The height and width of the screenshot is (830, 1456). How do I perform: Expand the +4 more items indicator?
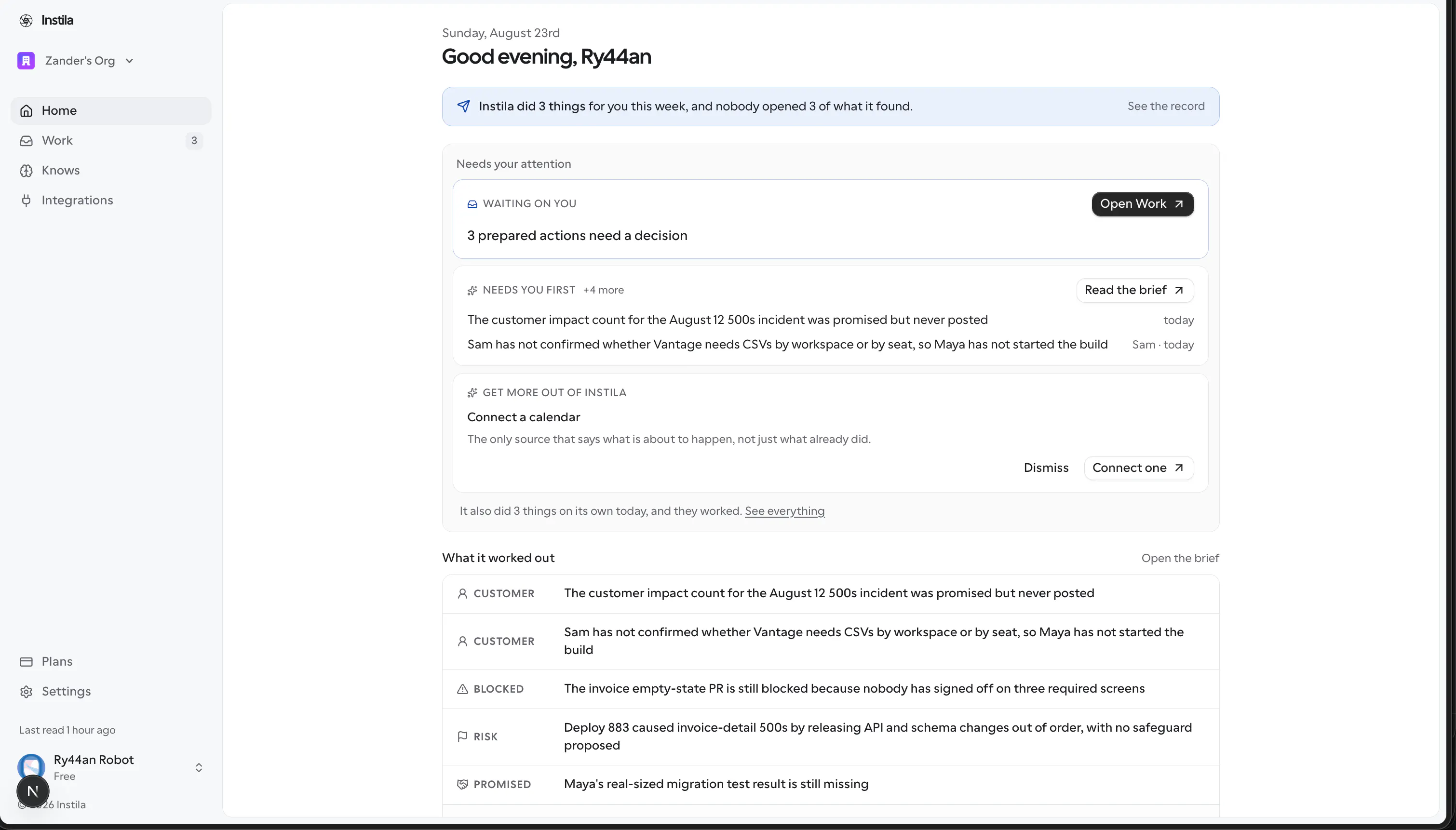pos(603,290)
